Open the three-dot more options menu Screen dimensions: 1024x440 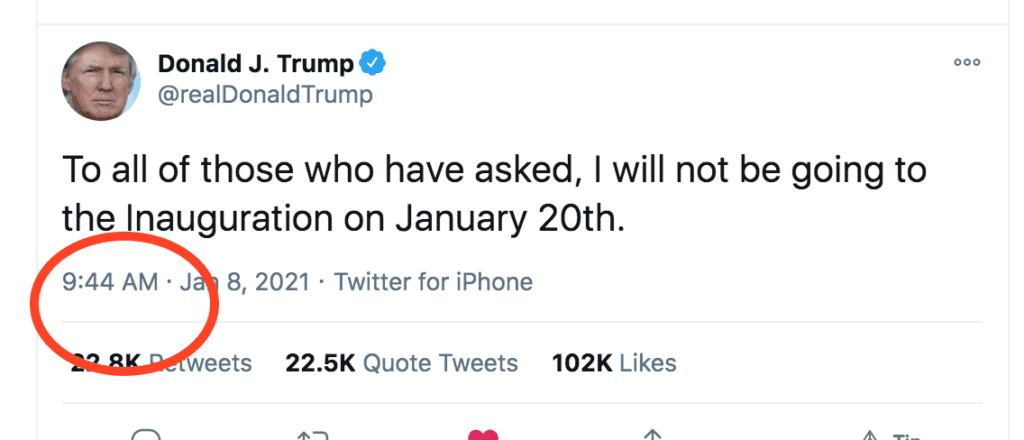click(x=967, y=62)
